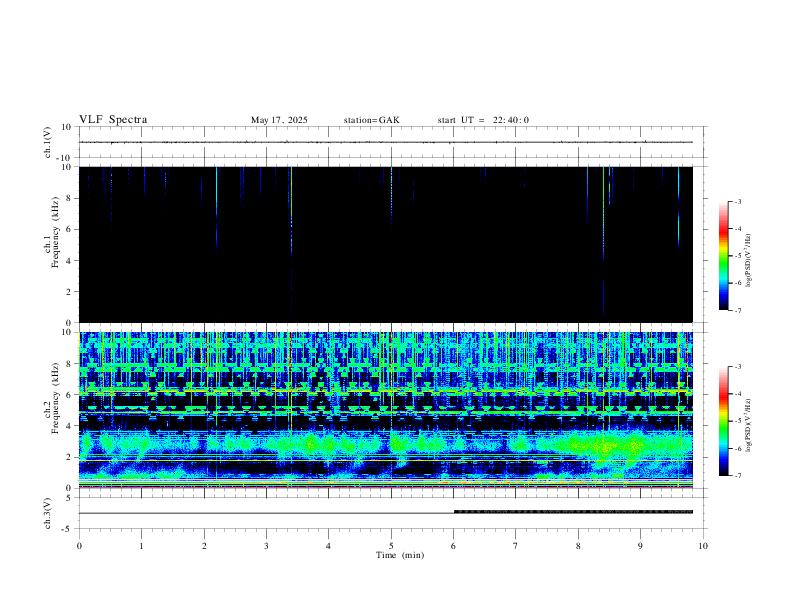The height and width of the screenshot is (612, 792).
Task: Click the colorful ch.2 spectrogram panel
Action: [386, 410]
